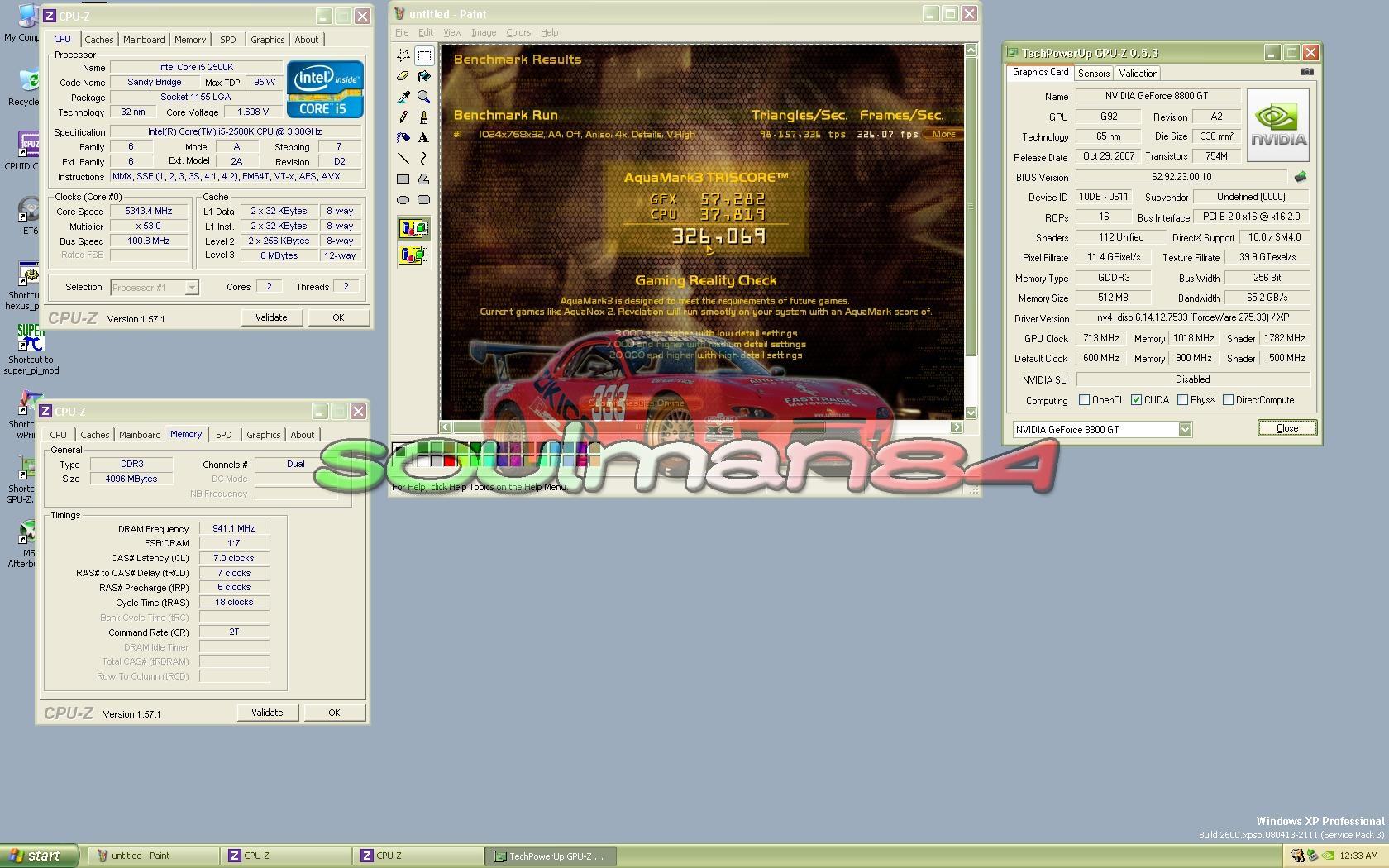The width and height of the screenshot is (1389, 868).
Task: Pick the Text tool in Paint
Action: click(x=424, y=138)
